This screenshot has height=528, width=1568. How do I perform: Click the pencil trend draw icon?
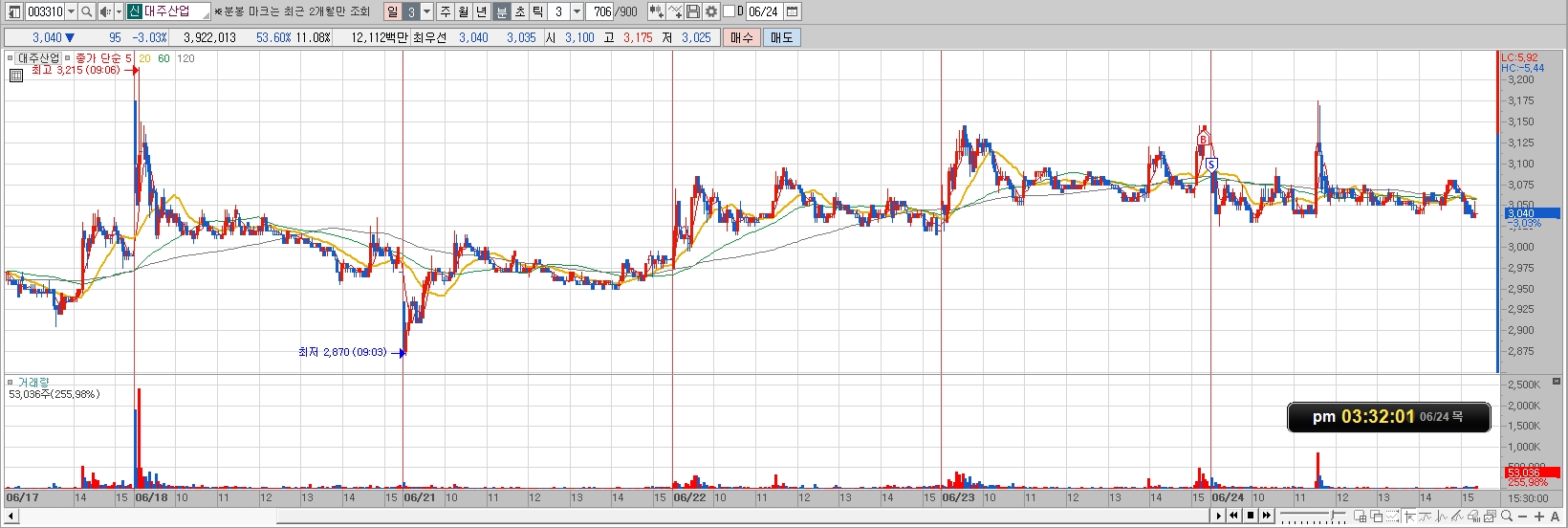coord(1457,516)
